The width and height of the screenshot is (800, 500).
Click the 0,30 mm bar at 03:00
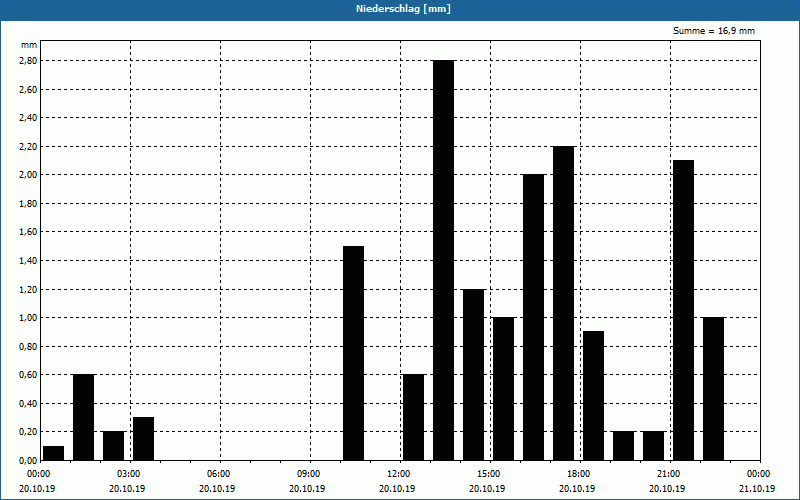[x=143, y=439]
